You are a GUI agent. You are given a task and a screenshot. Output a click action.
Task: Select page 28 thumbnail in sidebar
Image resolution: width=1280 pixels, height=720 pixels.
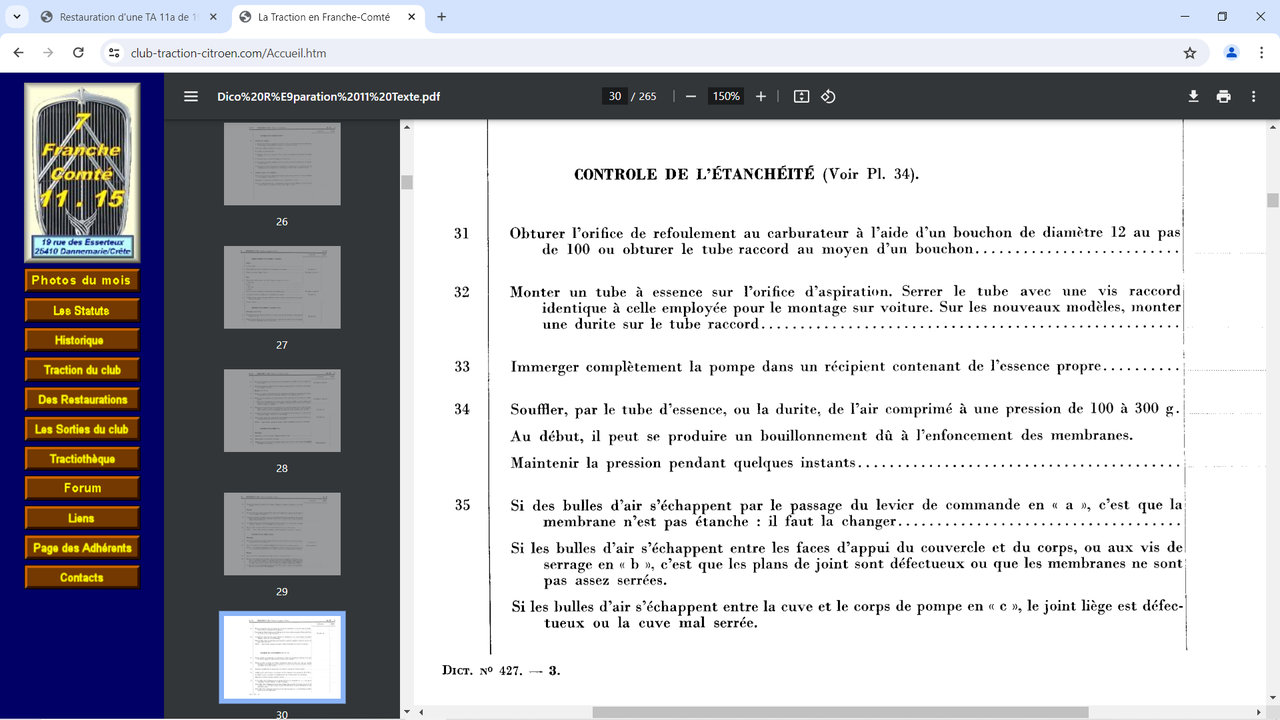pos(282,410)
